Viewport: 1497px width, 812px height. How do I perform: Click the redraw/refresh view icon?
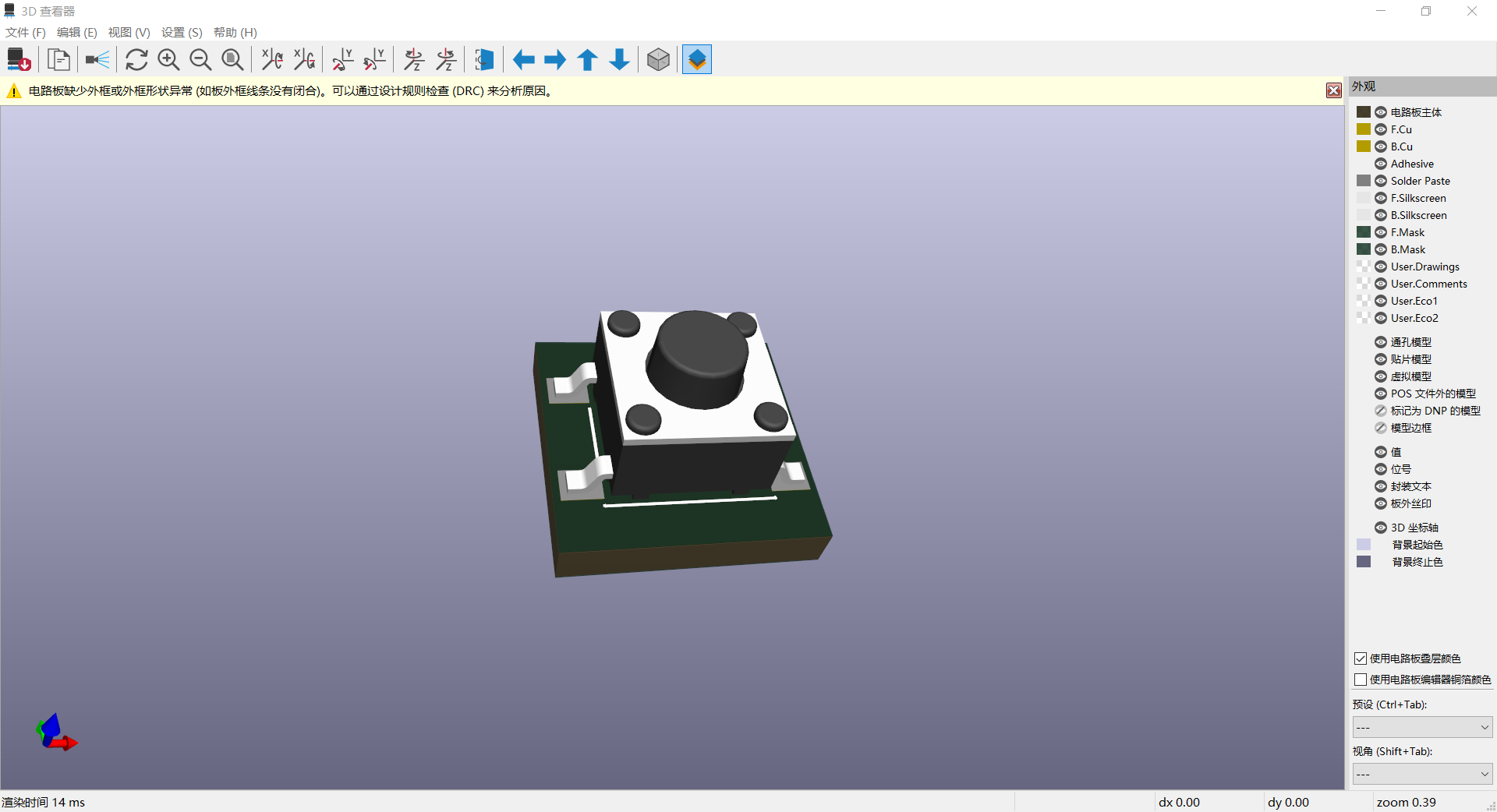[x=136, y=60]
